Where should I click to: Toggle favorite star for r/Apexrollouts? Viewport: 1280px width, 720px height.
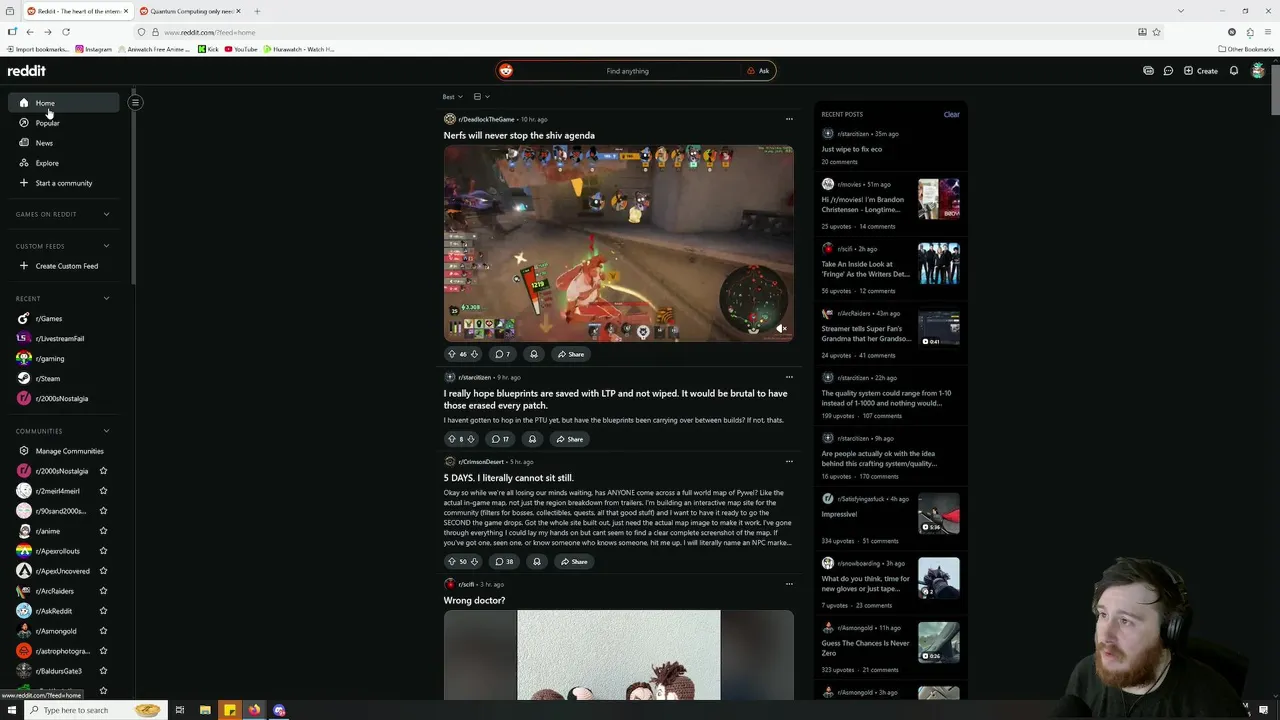103,551
